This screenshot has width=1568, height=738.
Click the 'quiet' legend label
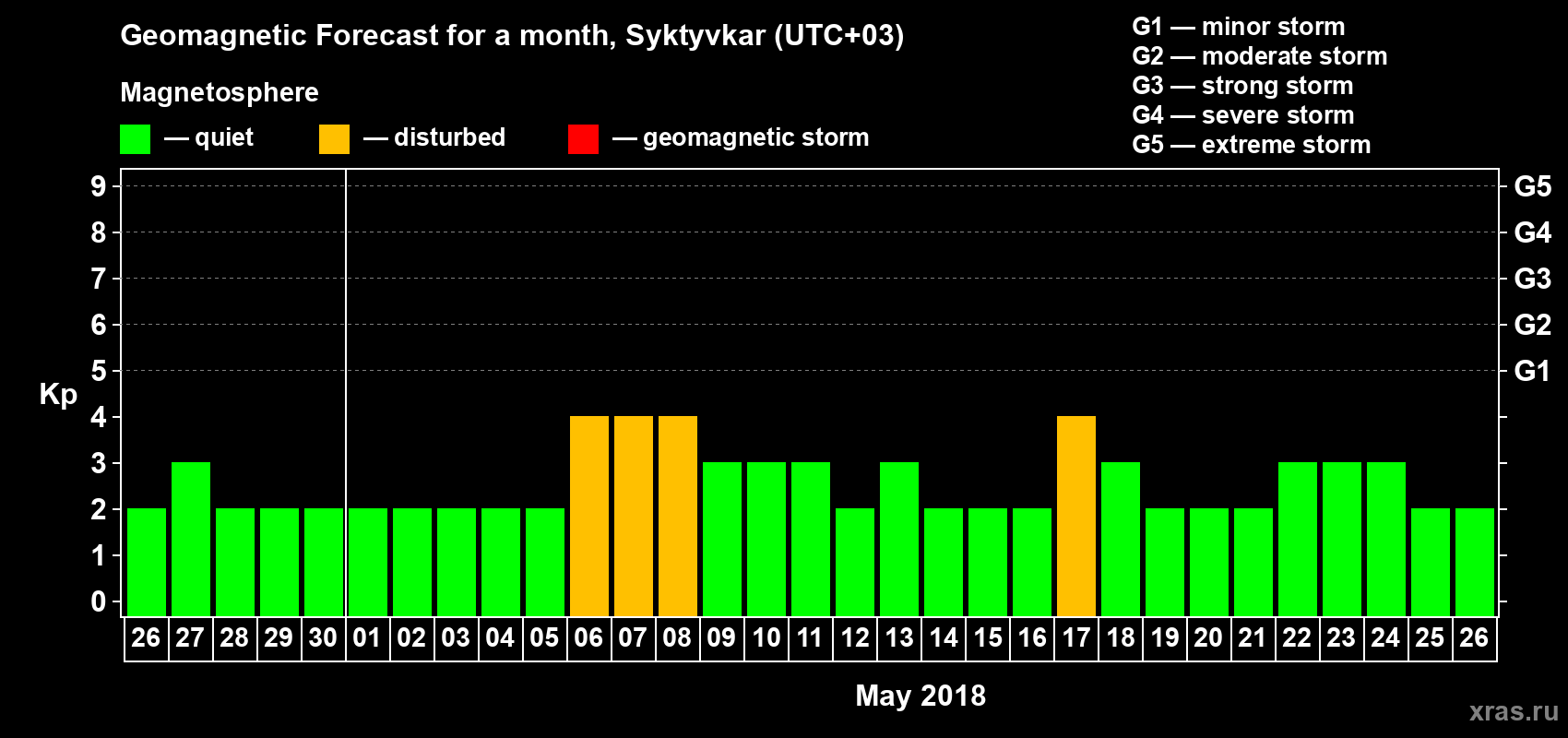pyautogui.click(x=224, y=137)
